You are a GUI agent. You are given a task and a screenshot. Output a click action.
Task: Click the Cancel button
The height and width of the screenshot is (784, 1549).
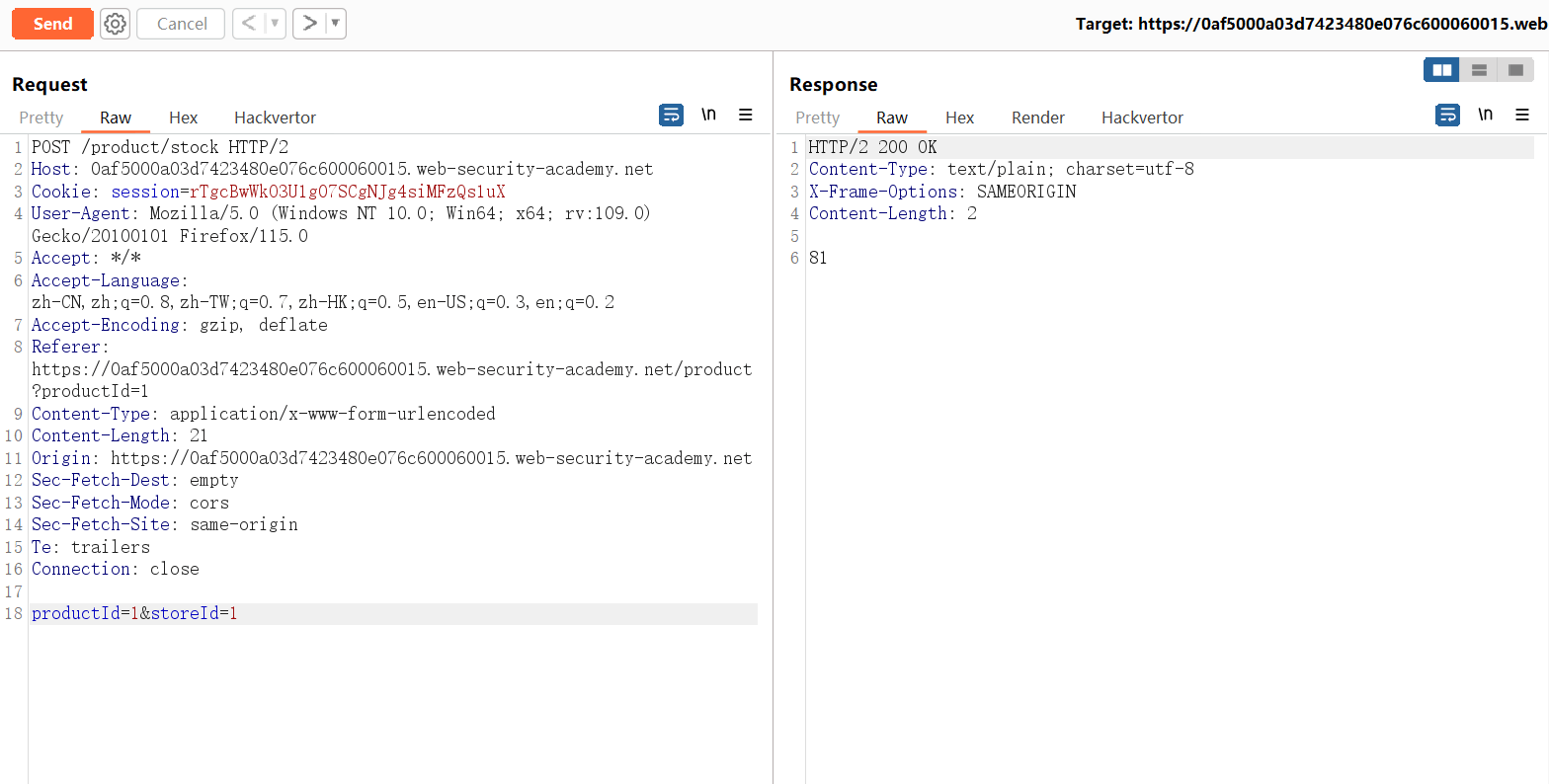point(182,24)
